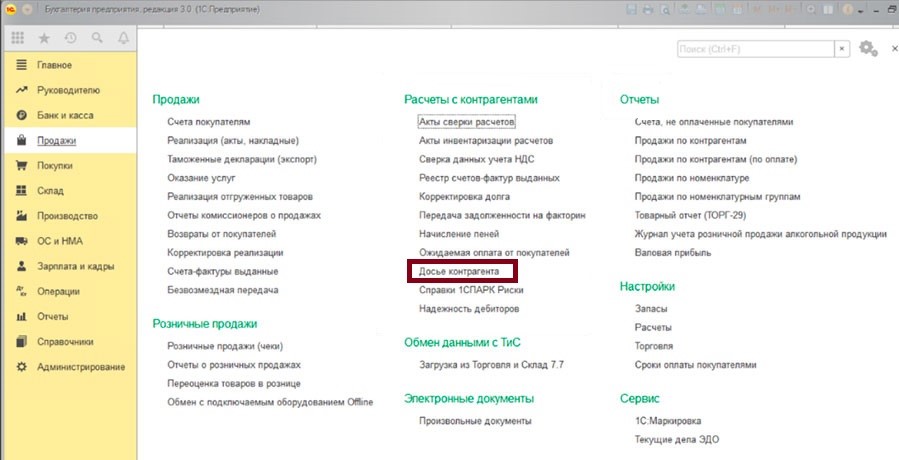Viewport: 899px width, 460px height.
Task: Open Акты сверки расчетов
Action: coord(466,122)
